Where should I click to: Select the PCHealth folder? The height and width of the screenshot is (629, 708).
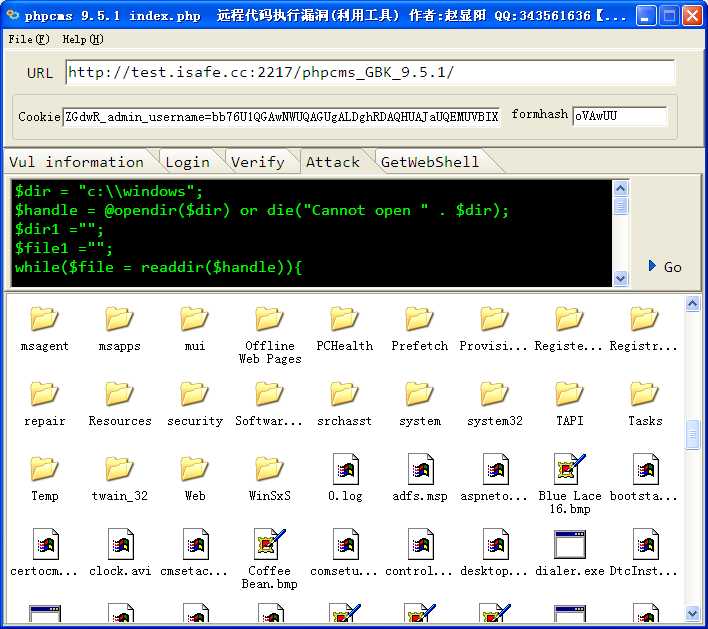point(344,318)
